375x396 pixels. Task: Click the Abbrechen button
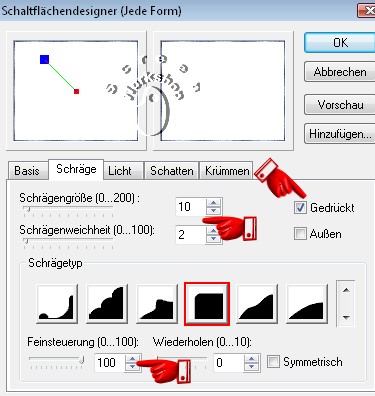coord(340,72)
